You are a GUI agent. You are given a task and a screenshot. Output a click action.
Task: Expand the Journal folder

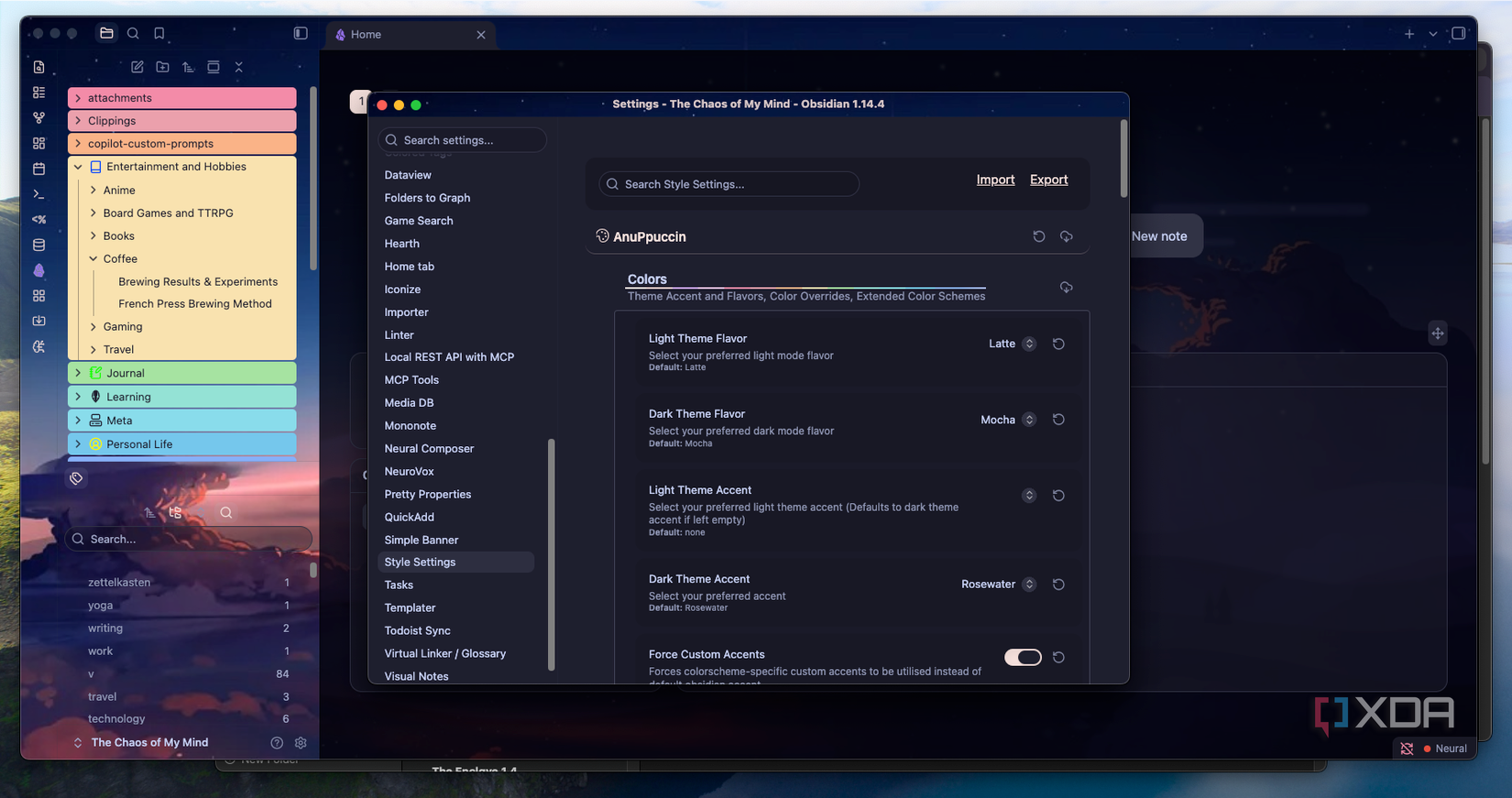78,373
